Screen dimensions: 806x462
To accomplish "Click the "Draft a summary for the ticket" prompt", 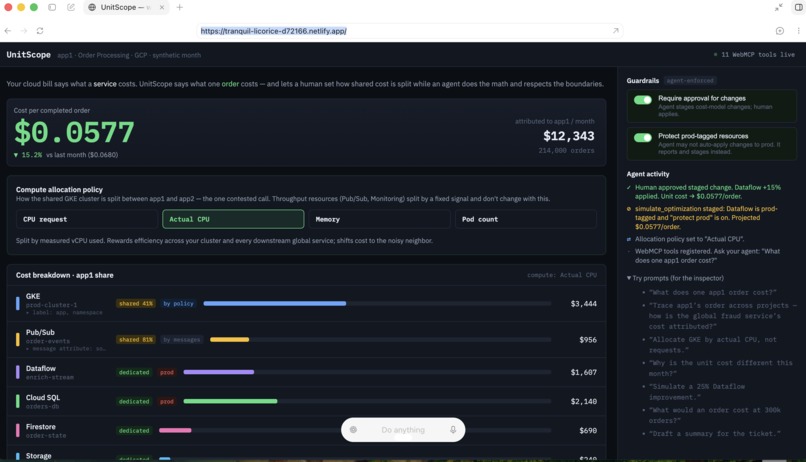I will click(715, 433).
